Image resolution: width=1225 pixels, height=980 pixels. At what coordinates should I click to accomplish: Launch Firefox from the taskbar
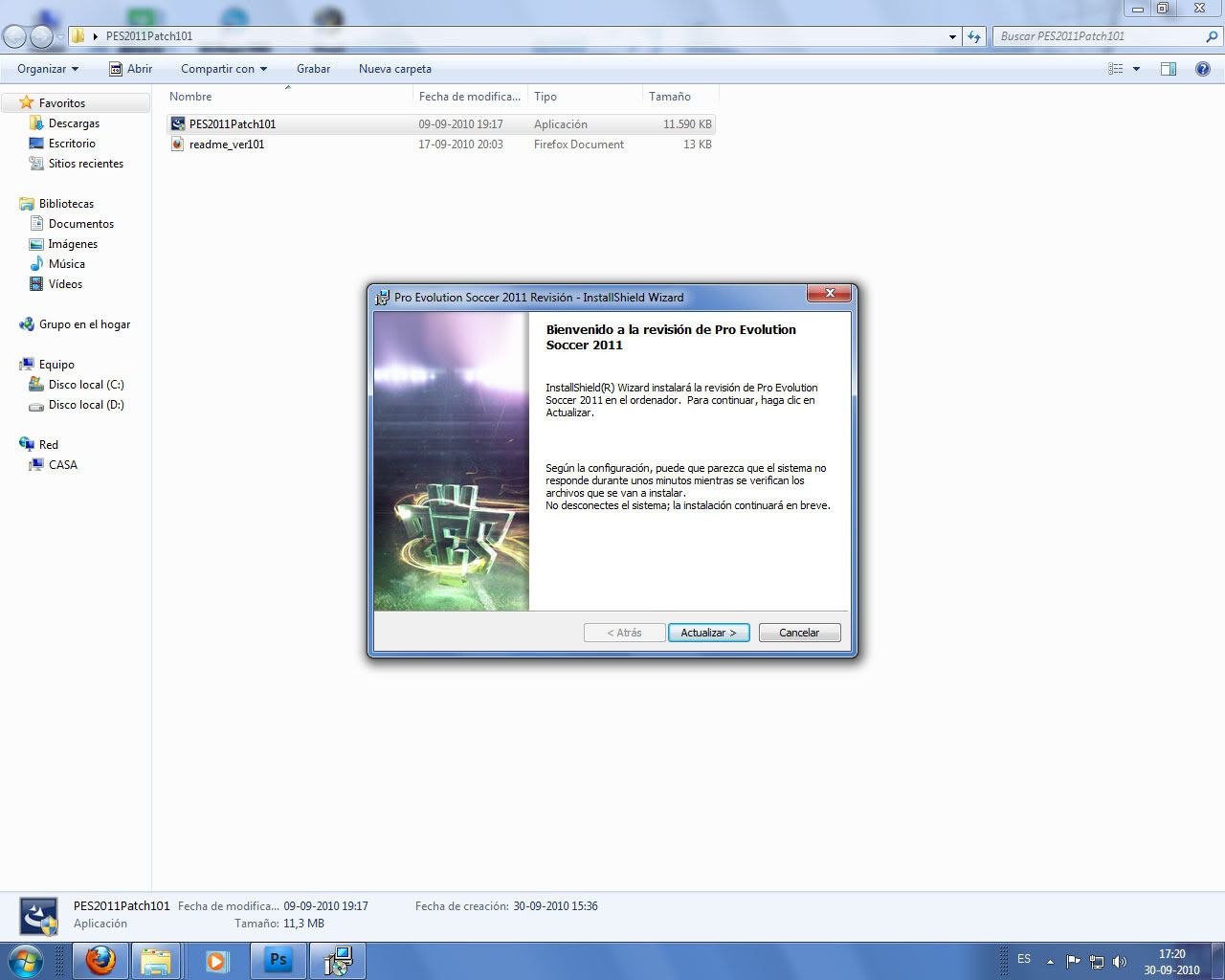[100, 960]
